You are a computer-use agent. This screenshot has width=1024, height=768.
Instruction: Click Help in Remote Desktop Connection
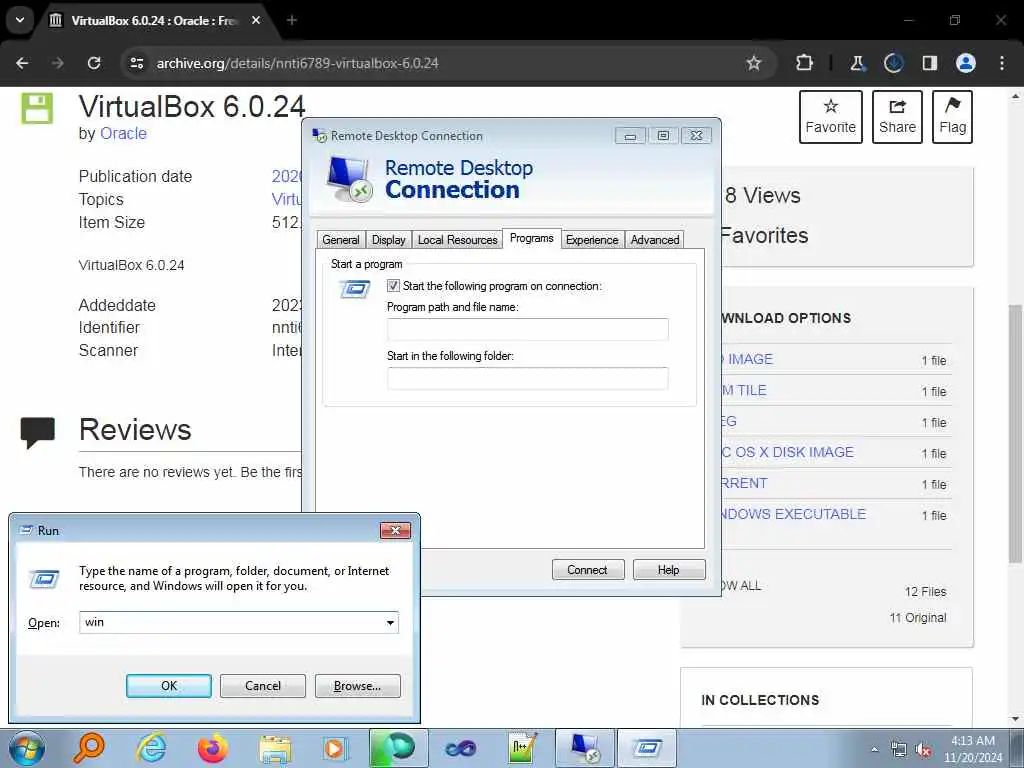tap(669, 569)
